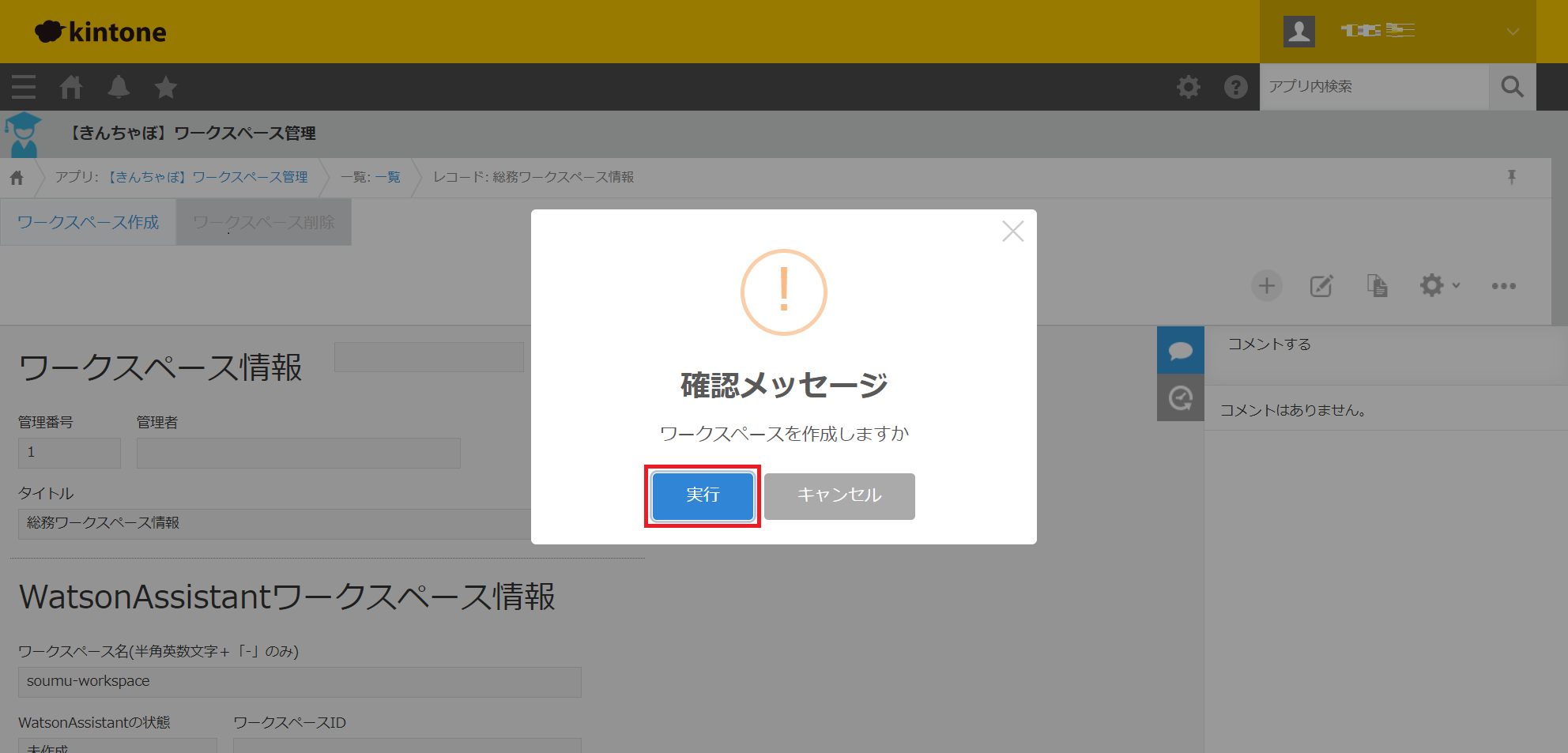Open the hamburger menu icon
Viewport: 1568px width, 753px height.
(24, 87)
